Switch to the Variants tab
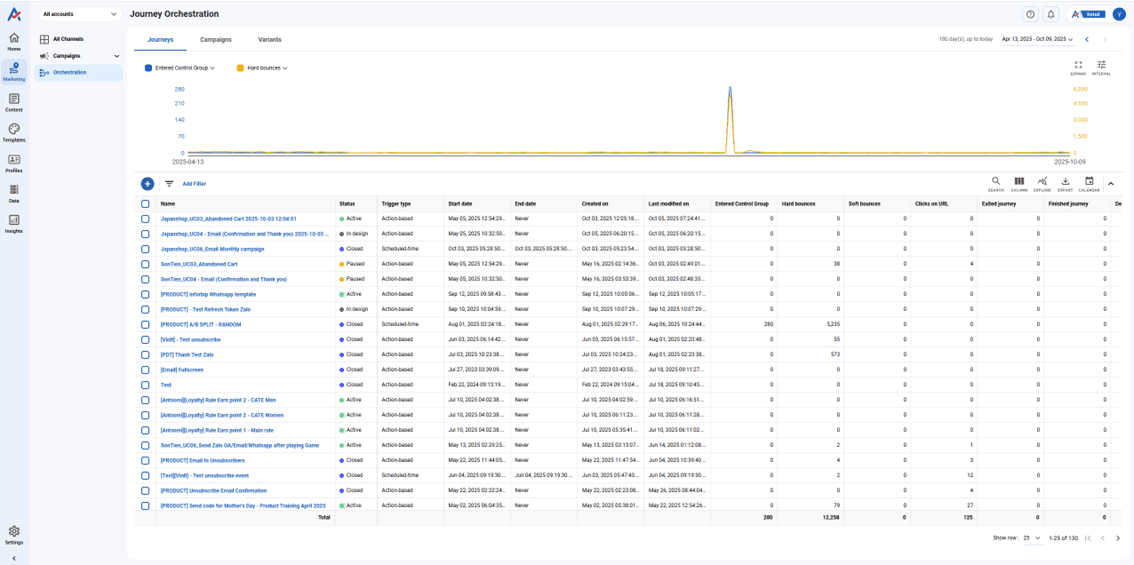This screenshot has height=565, width=1134. point(269,40)
